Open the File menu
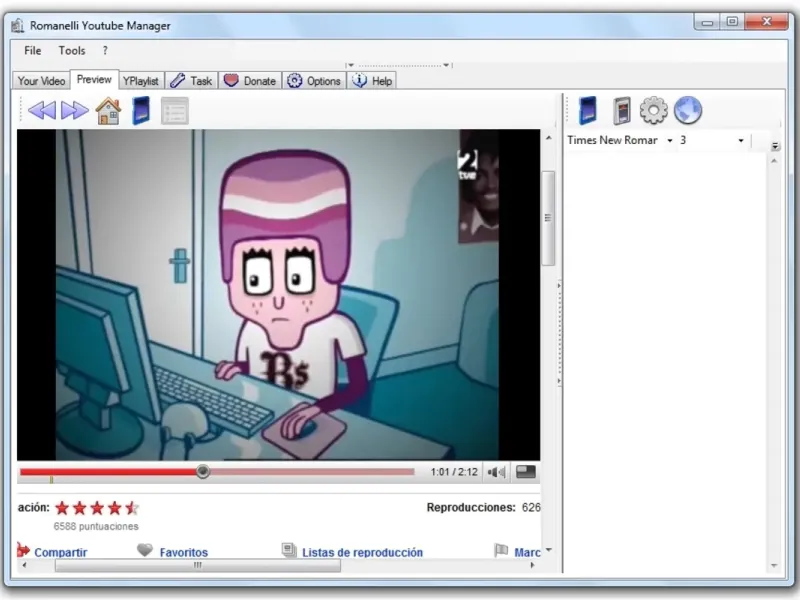The image size is (800, 600). (x=33, y=51)
